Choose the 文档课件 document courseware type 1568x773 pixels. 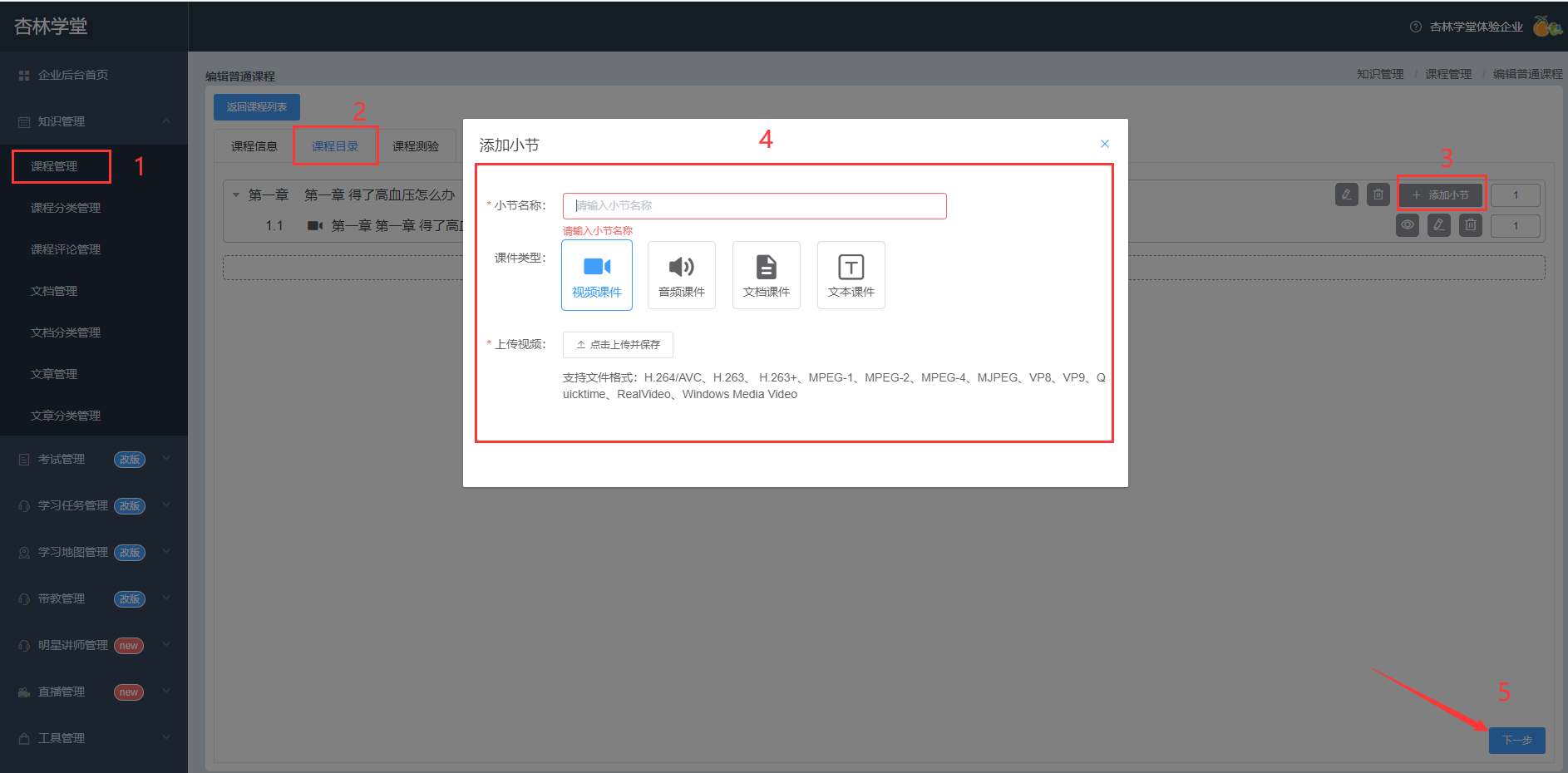tap(767, 275)
